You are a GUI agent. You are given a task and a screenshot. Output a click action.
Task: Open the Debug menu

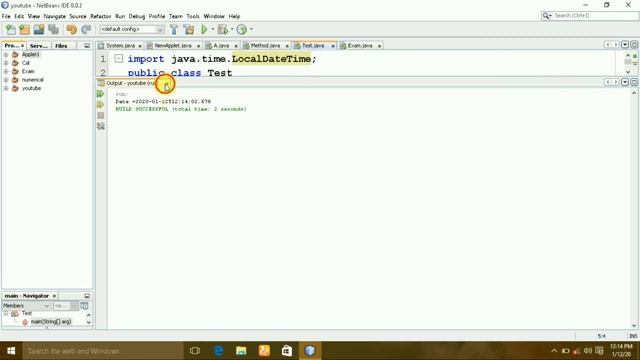137,16
